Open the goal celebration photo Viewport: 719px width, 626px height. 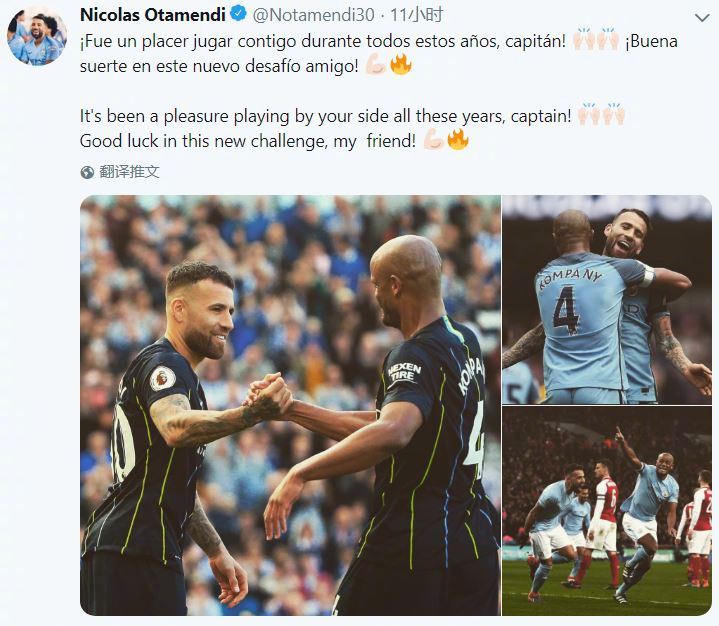point(607,510)
